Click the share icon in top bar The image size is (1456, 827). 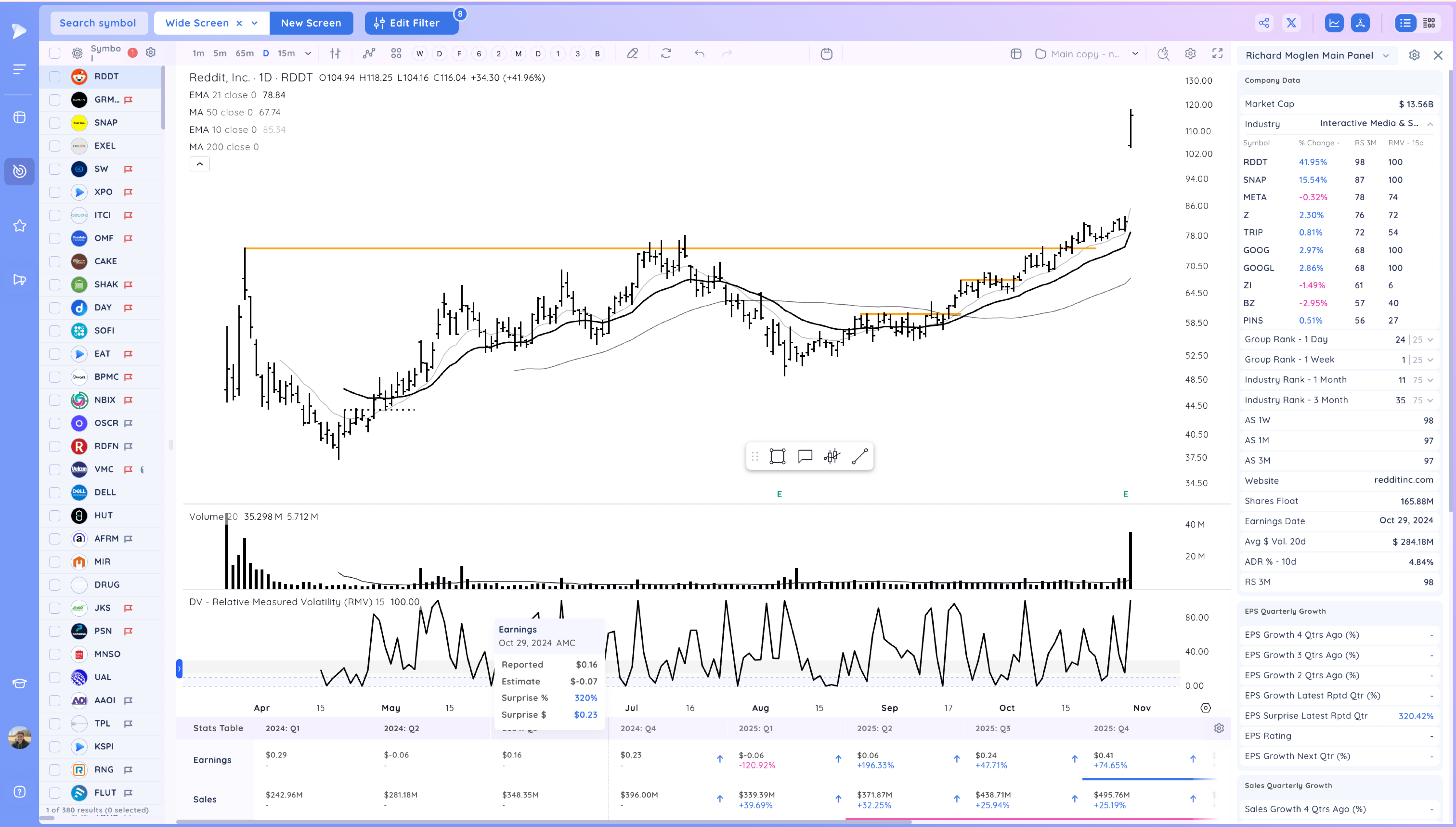point(1264,23)
